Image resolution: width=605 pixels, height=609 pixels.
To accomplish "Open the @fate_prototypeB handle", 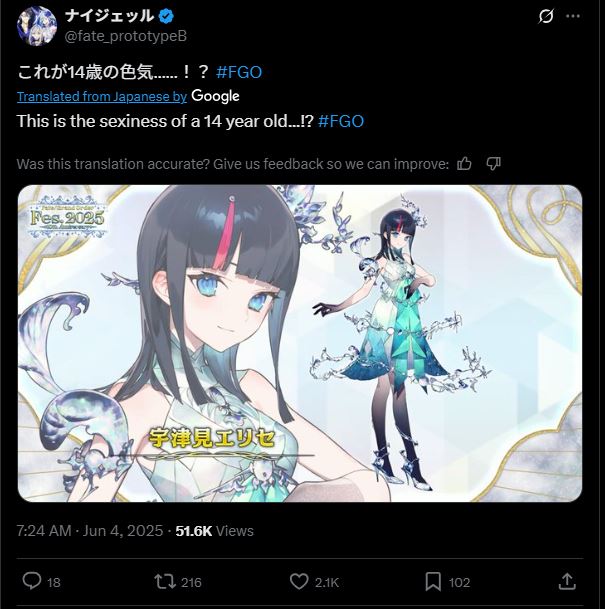I will coord(125,36).
